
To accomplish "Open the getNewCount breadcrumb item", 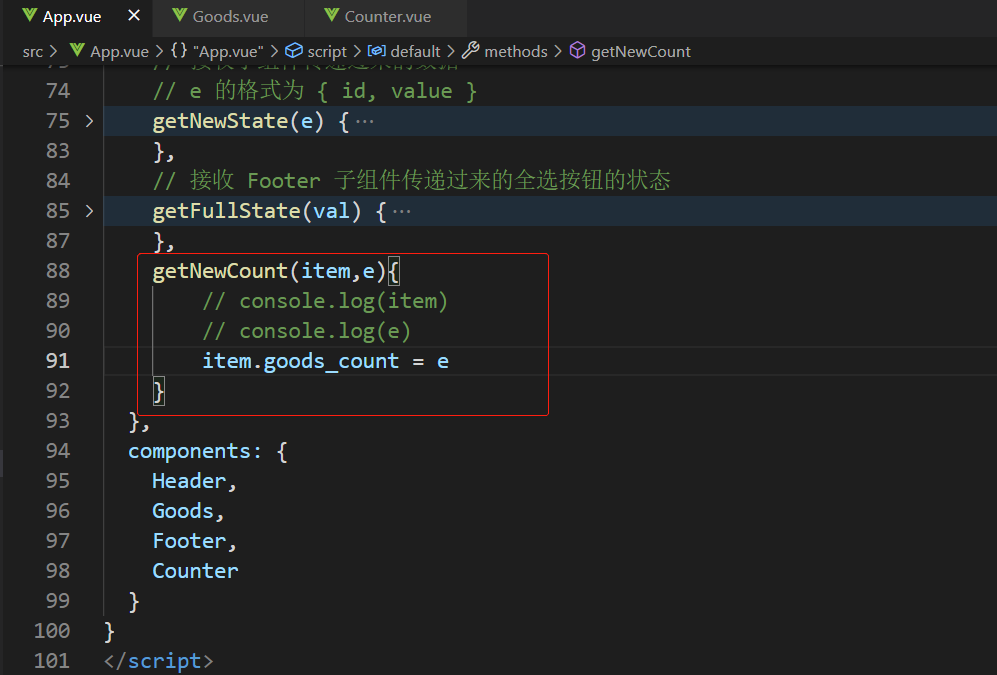I will coord(640,51).
